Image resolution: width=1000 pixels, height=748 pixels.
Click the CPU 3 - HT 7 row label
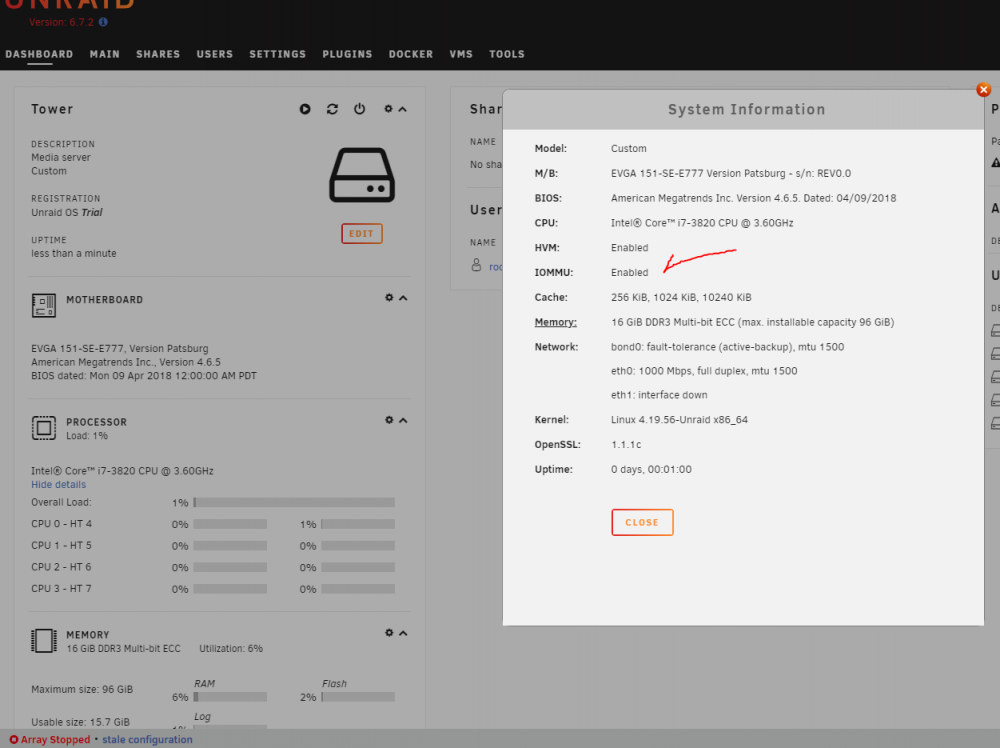(x=61, y=589)
